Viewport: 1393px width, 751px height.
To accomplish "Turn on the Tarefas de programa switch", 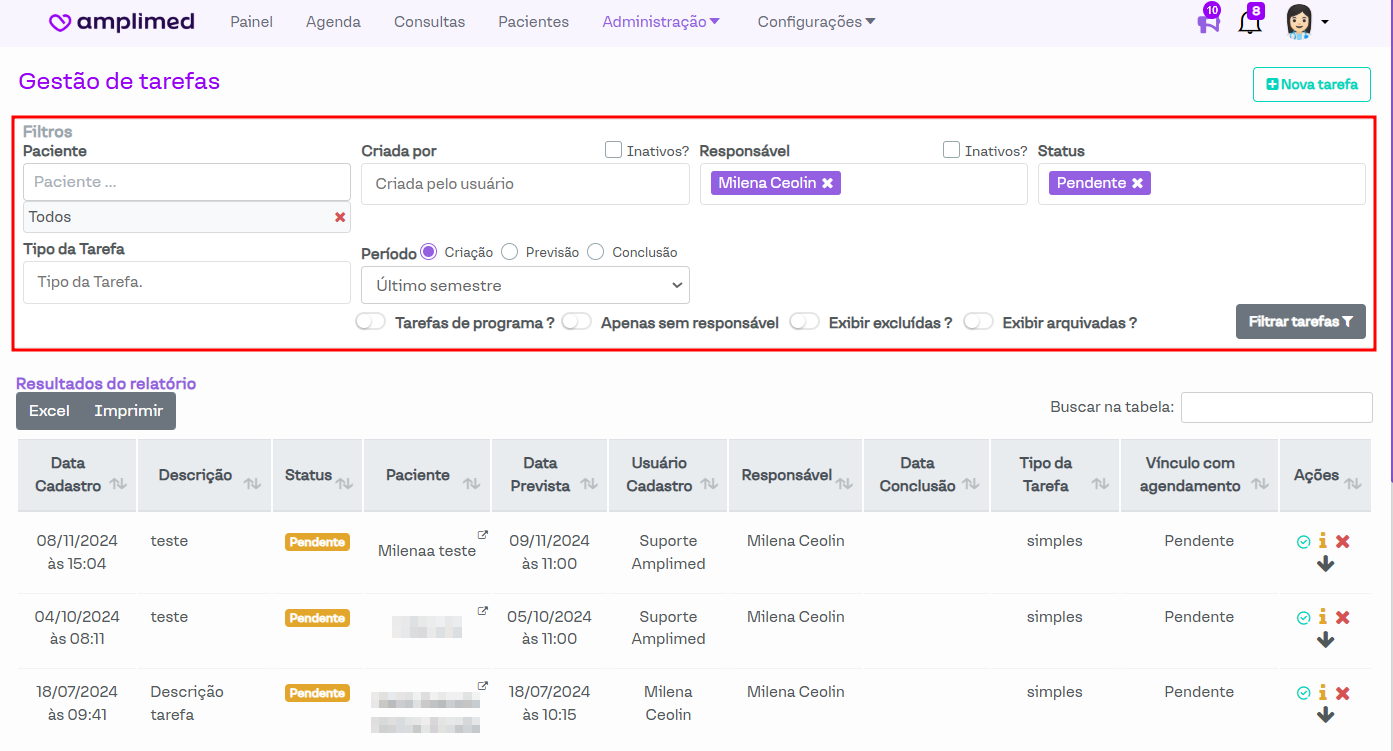I will (370, 322).
